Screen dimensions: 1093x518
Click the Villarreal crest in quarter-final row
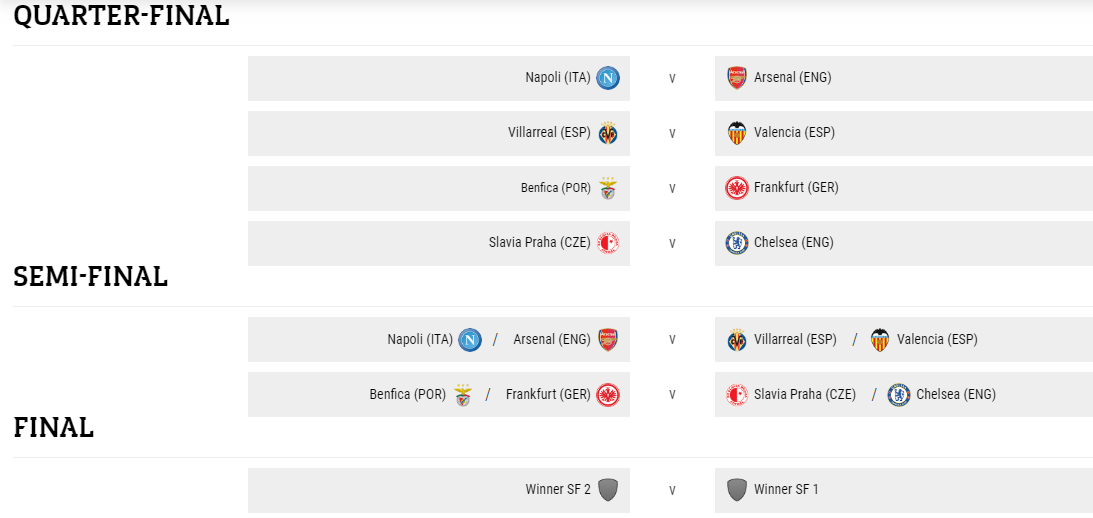(608, 132)
